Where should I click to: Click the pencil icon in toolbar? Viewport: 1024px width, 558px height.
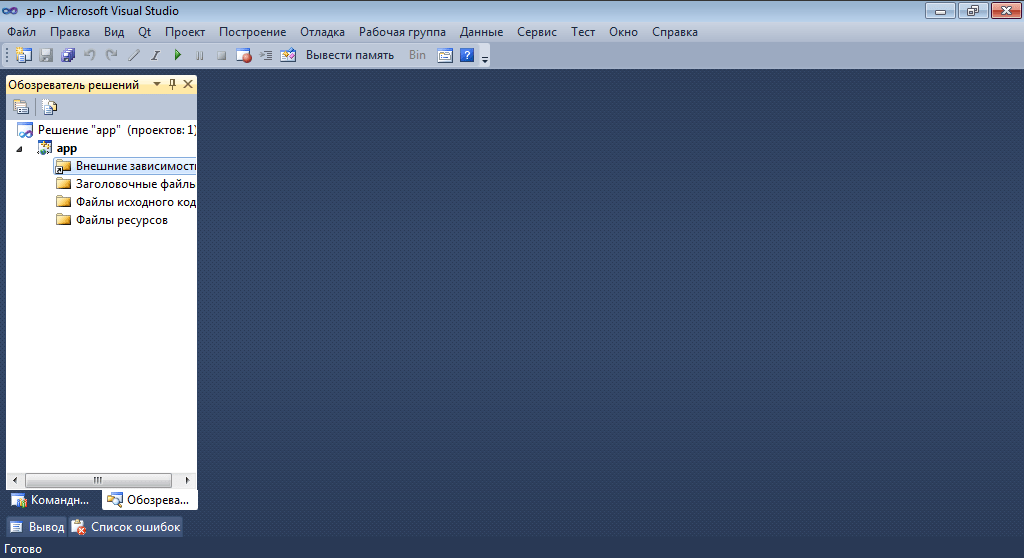click(x=134, y=56)
